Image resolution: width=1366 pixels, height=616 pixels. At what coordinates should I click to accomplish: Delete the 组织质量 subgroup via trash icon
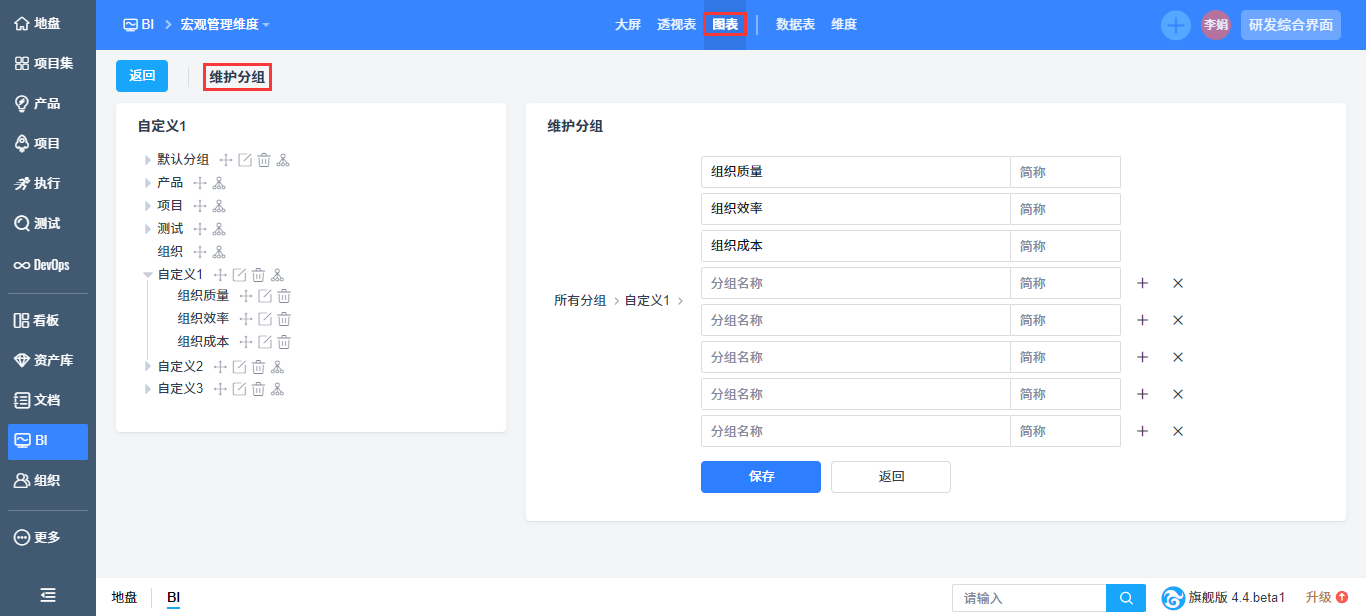(284, 296)
